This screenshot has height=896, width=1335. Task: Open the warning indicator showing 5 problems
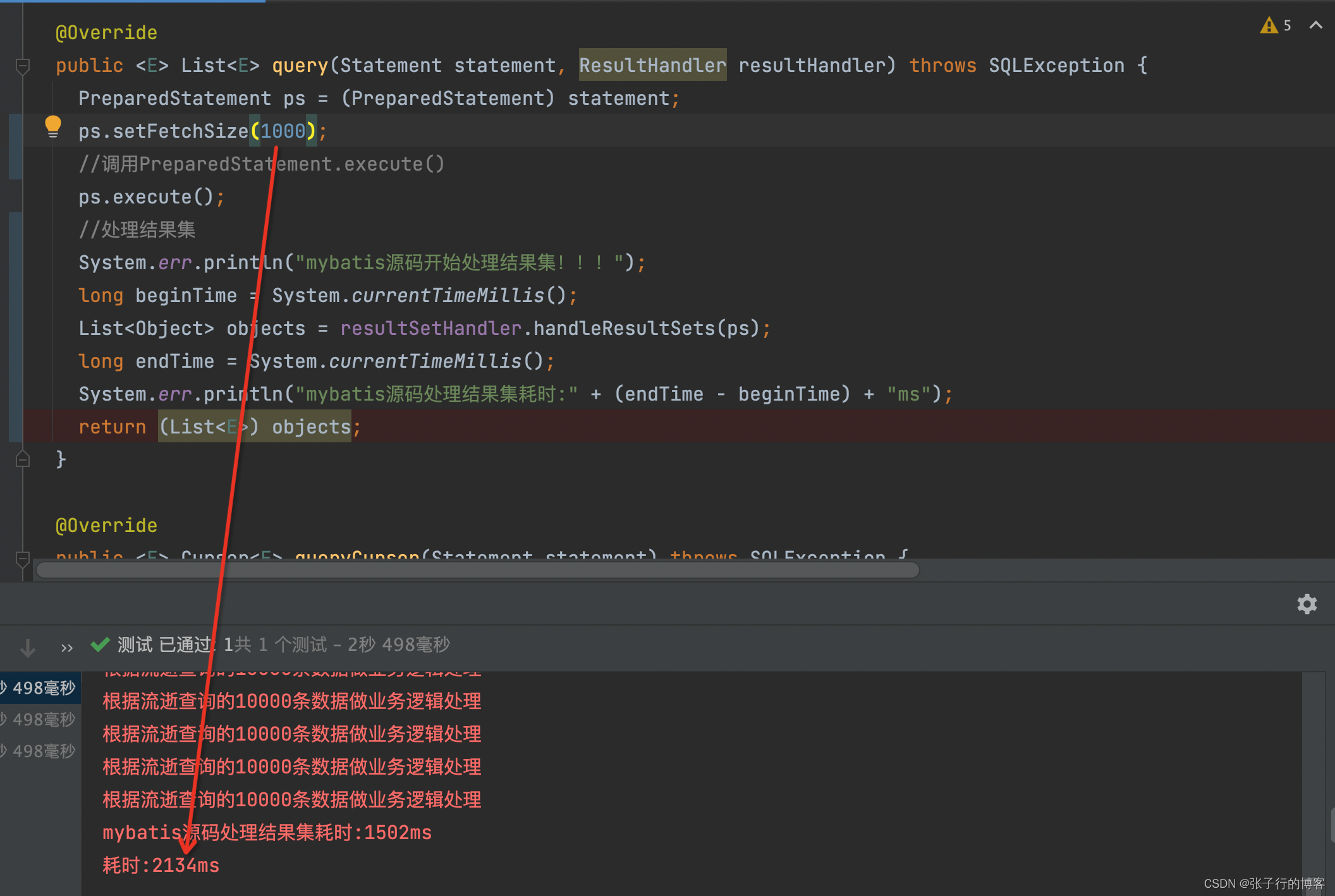point(1276,25)
